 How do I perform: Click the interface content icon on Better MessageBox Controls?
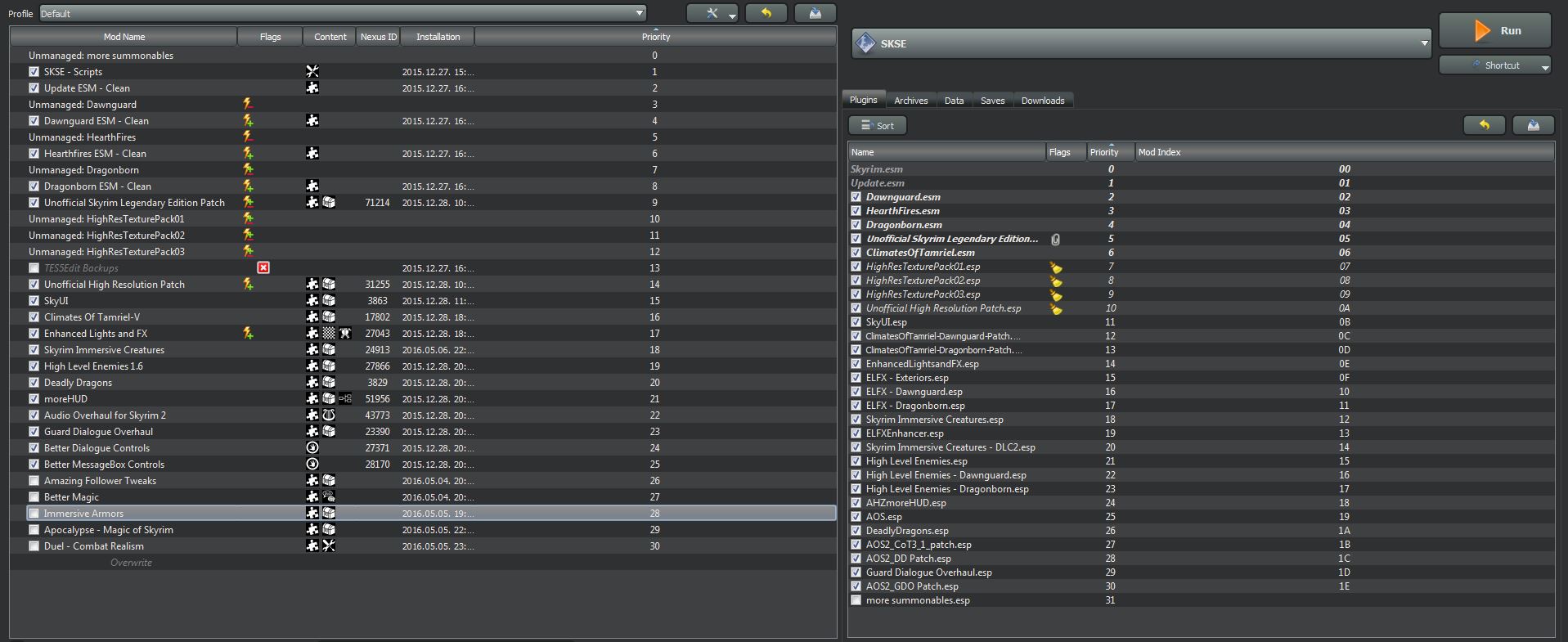[x=312, y=464]
